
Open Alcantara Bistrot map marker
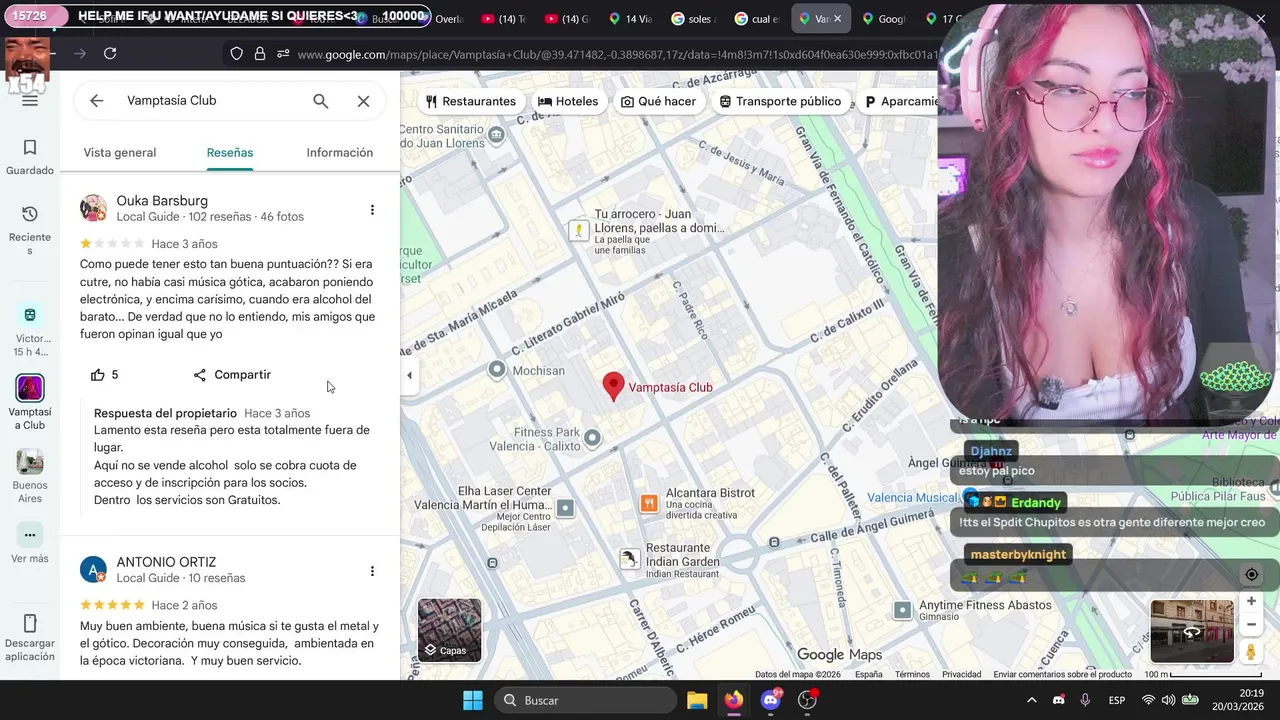649,503
